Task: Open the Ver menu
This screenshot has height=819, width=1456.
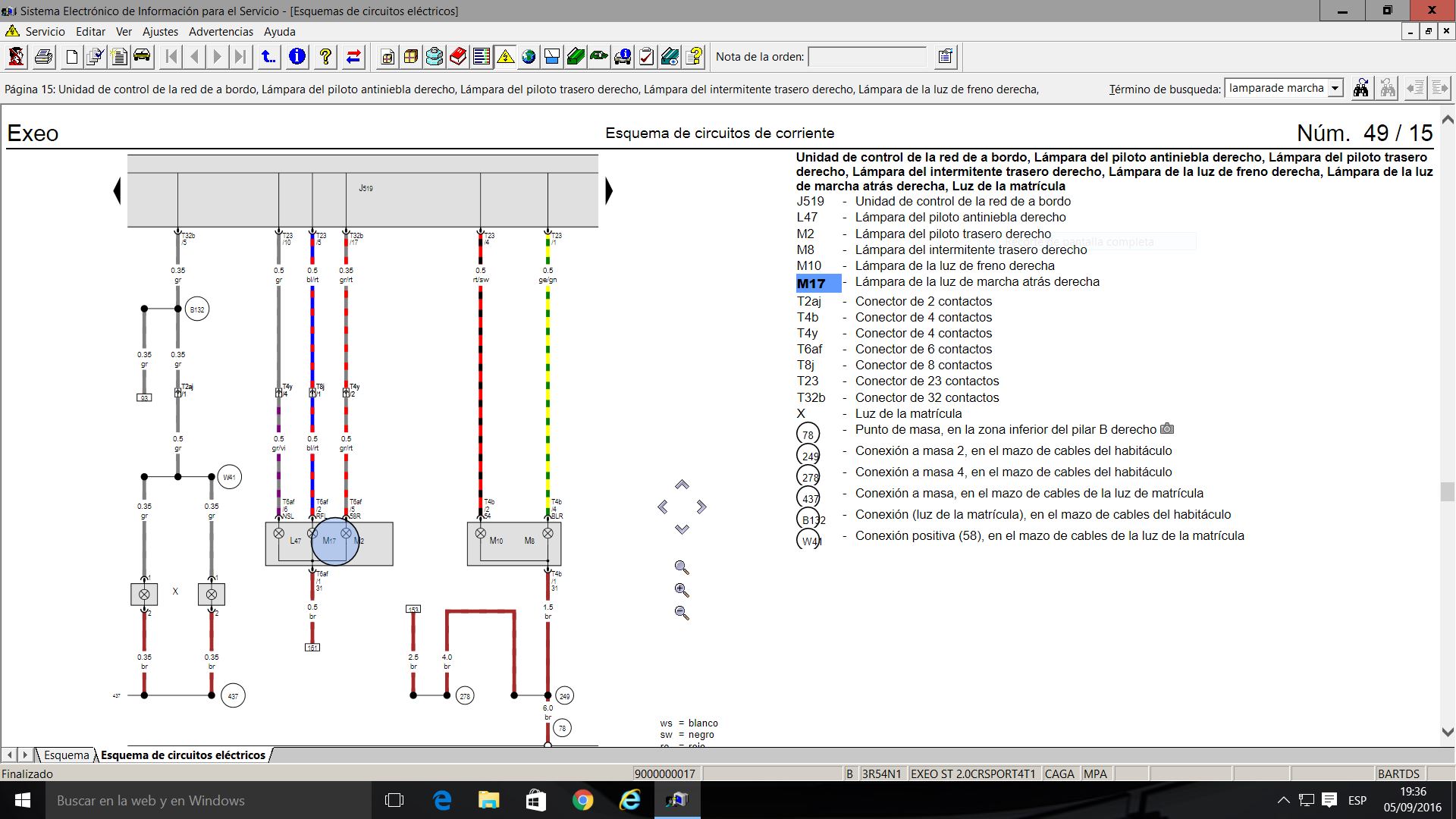Action: point(124,32)
